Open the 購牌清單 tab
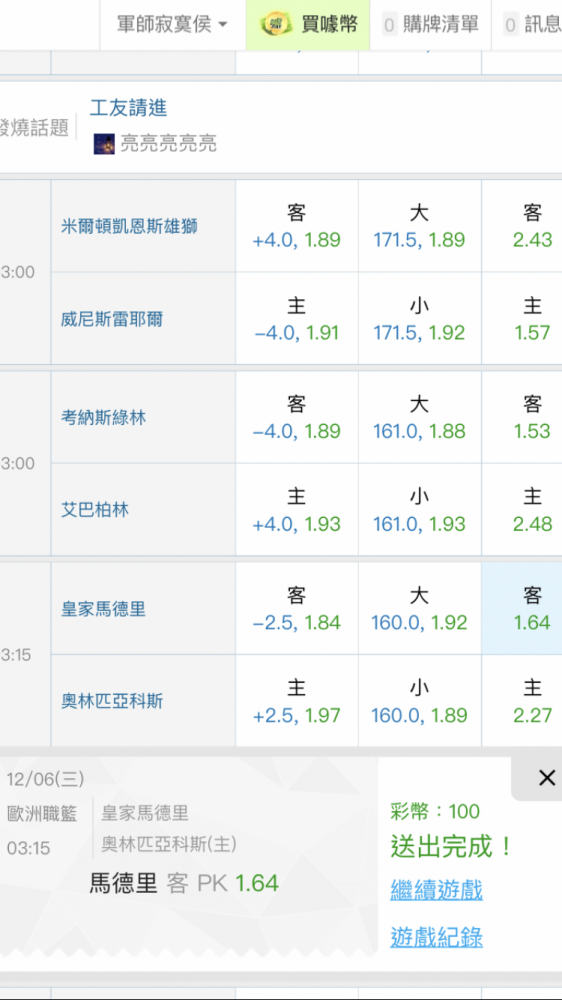Viewport: 562px width, 1000px height. click(x=431, y=25)
